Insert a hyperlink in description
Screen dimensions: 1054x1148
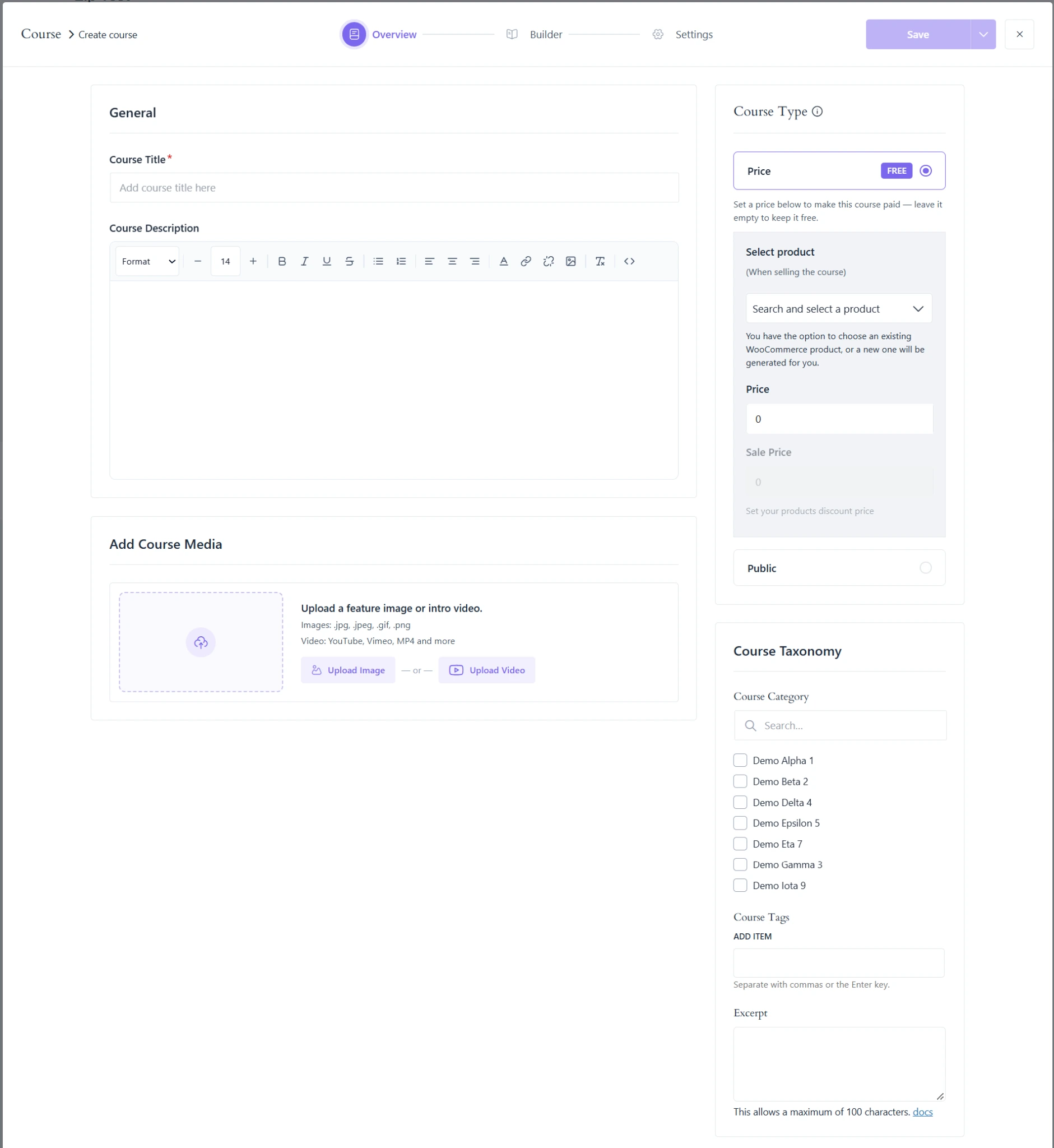[x=526, y=261]
